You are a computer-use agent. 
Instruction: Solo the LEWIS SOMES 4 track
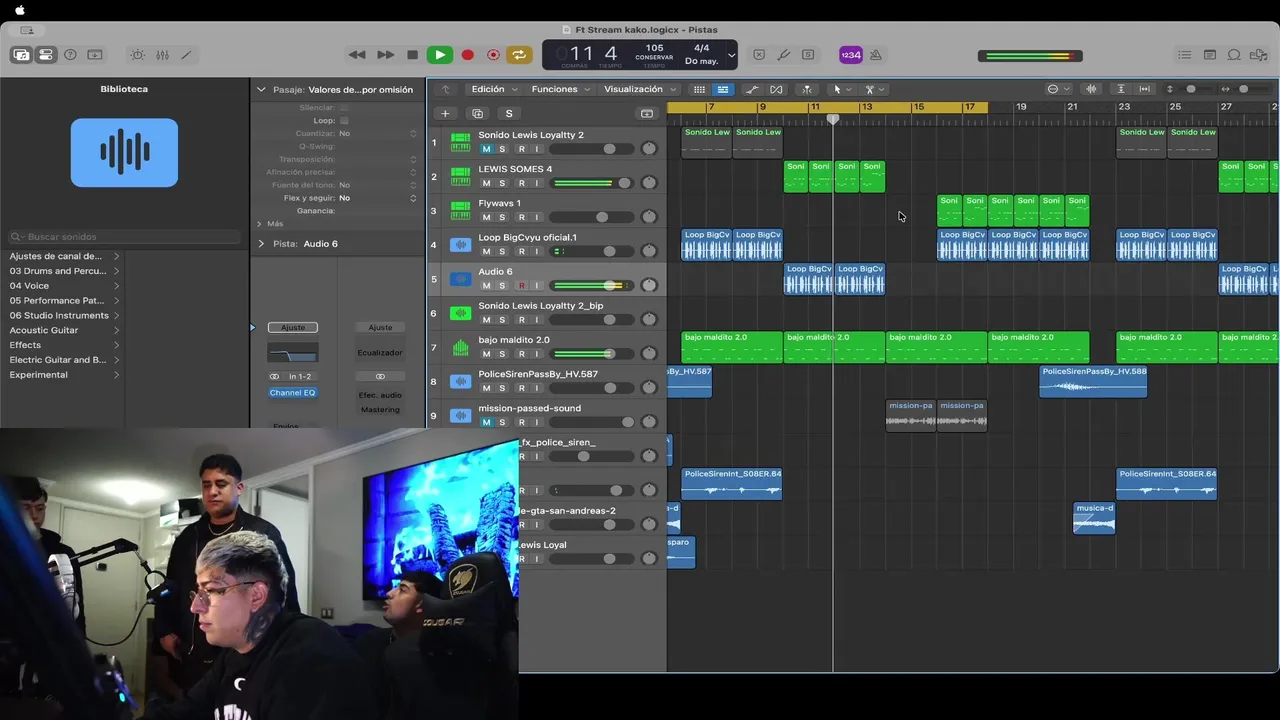tap(502, 183)
